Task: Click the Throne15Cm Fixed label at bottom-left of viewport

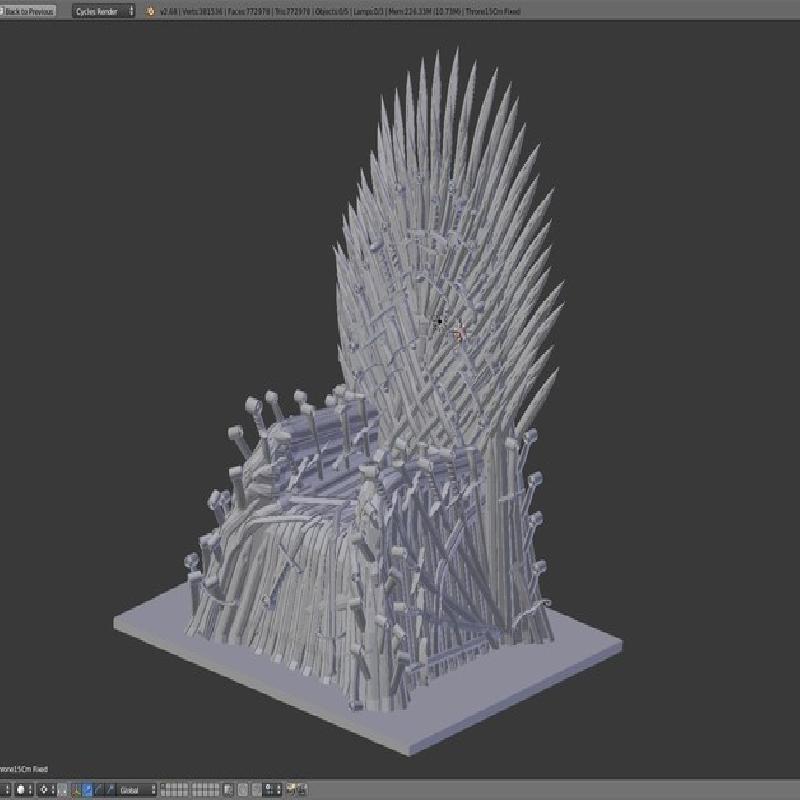Action: [23, 768]
